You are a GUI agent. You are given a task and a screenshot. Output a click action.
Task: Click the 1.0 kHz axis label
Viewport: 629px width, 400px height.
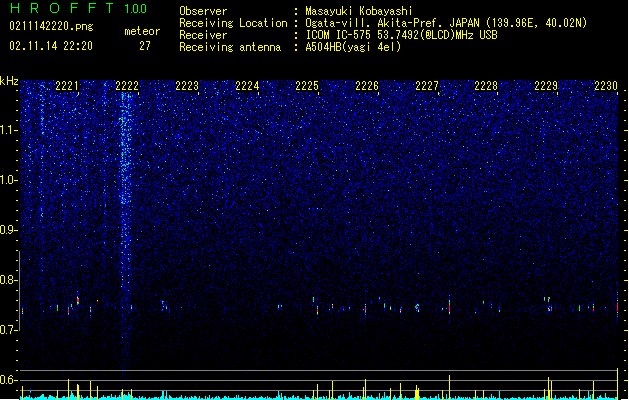point(8,180)
